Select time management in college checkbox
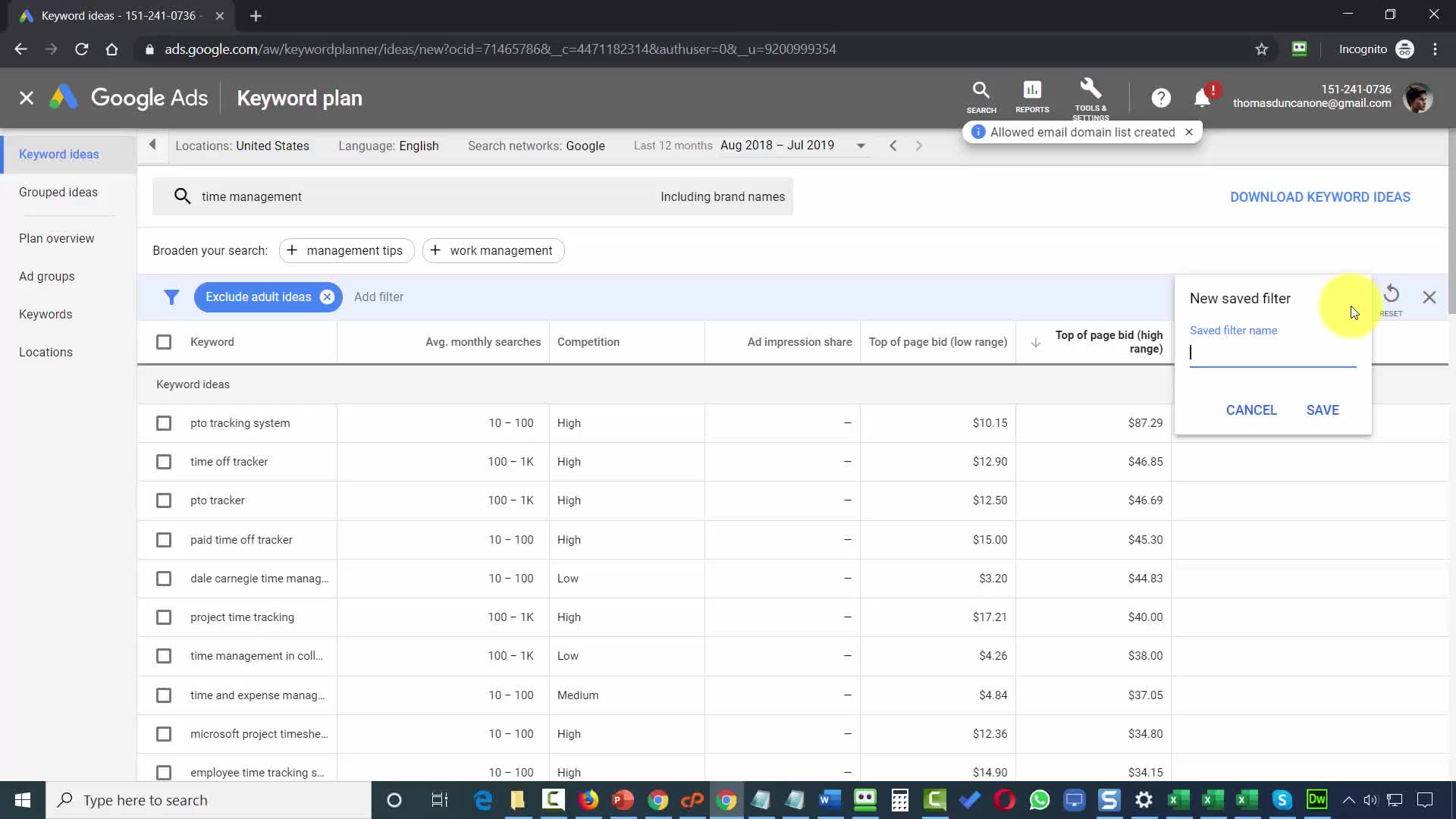The height and width of the screenshot is (819, 1456). [164, 656]
